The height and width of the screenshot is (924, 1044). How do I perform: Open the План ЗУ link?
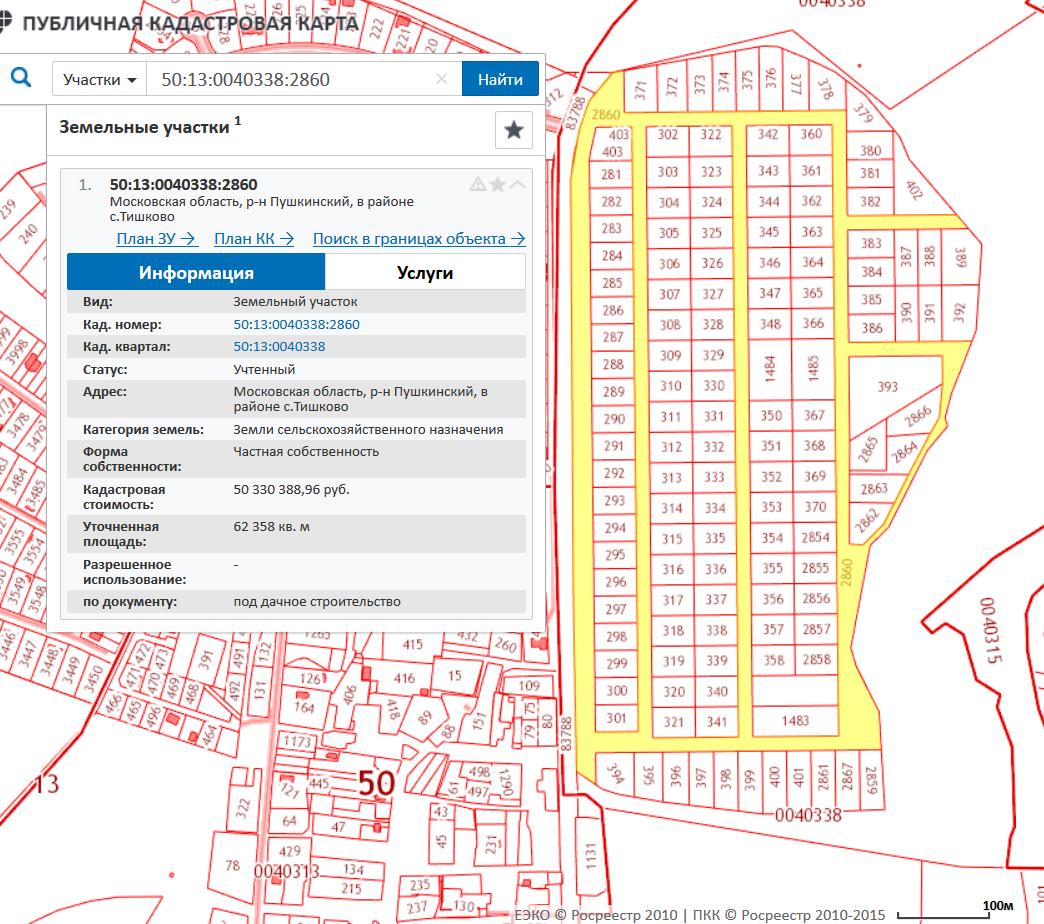pyautogui.click(x=157, y=238)
